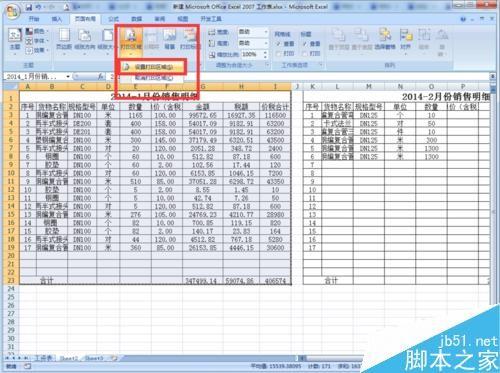Select row 23 header
500x373 pixels.
coord(11,281)
